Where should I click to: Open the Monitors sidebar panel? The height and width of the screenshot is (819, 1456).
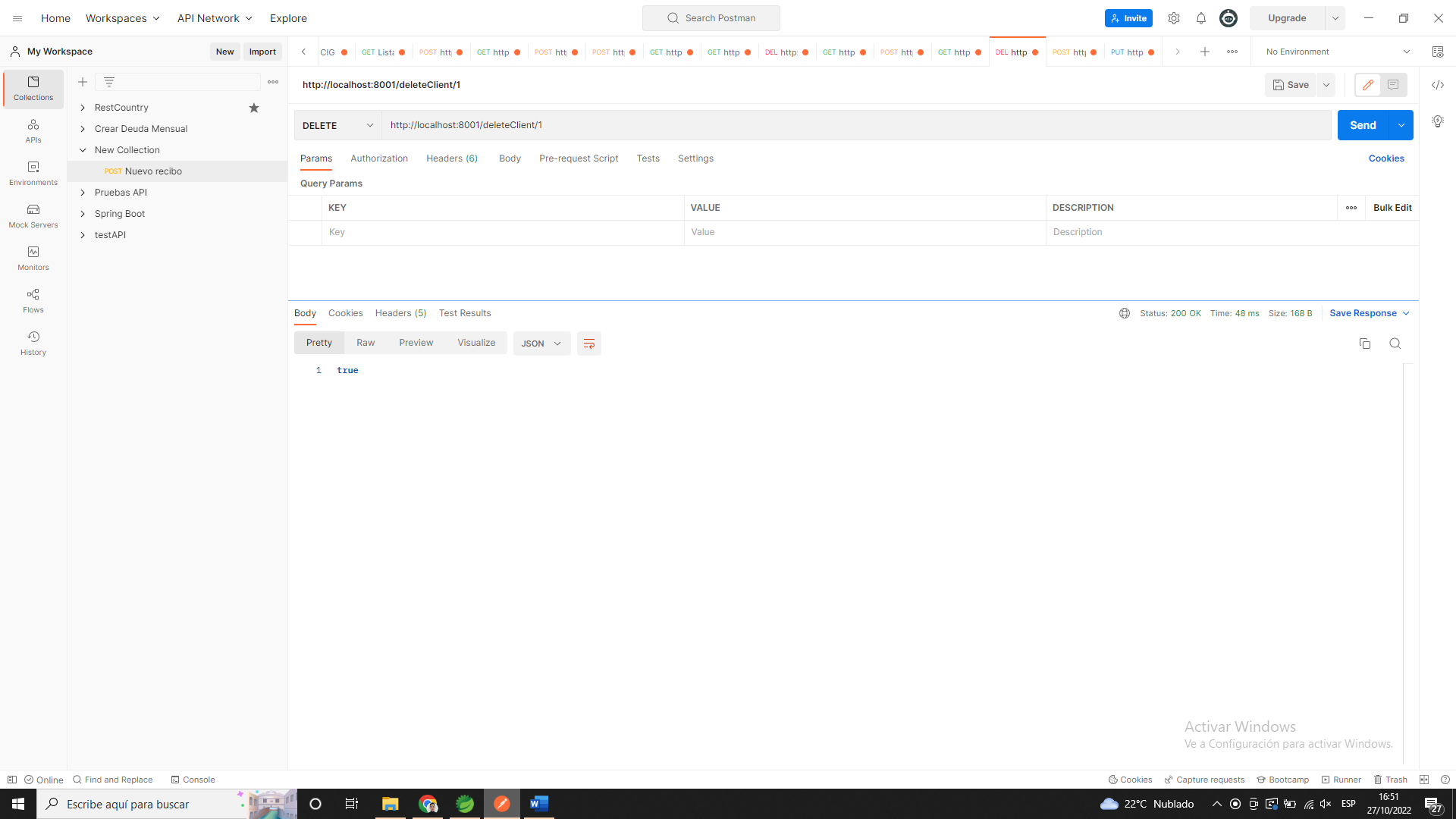(x=33, y=258)
